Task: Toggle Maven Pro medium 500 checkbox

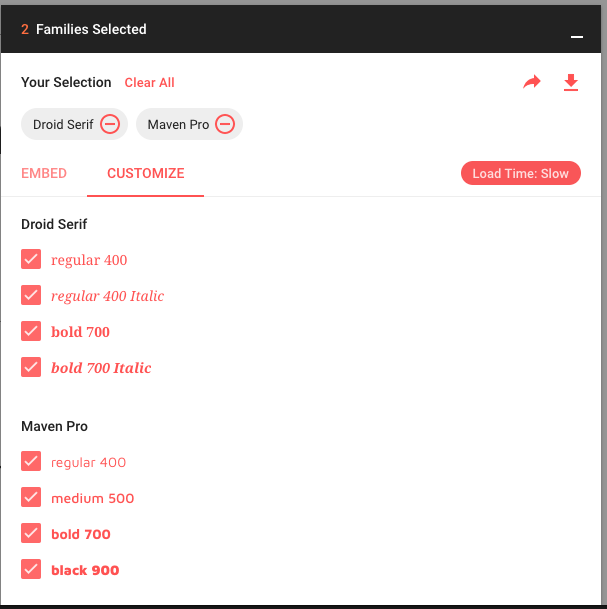Action: click(31, 498)
